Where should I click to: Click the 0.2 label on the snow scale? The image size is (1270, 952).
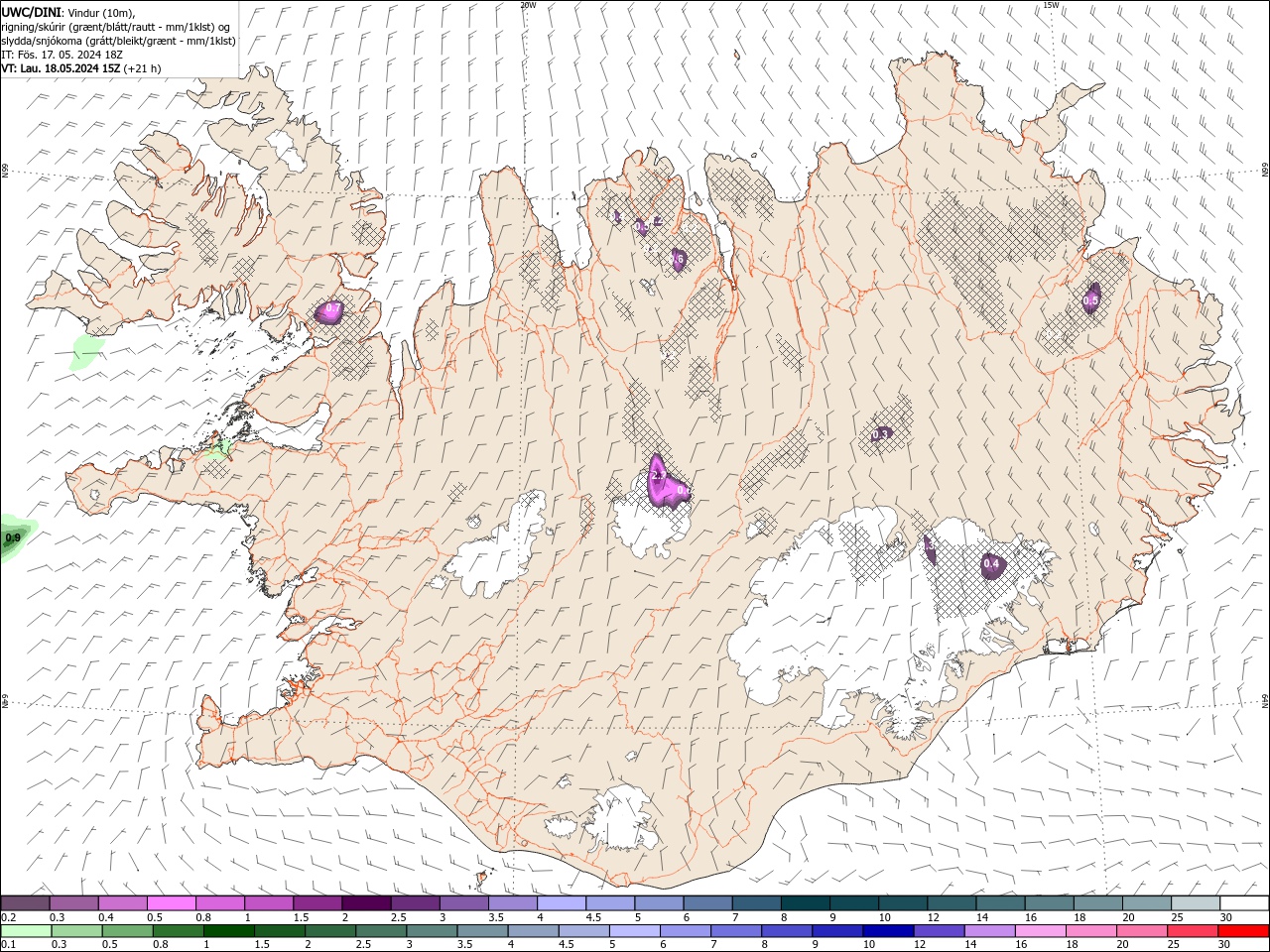tap(10, 917)
